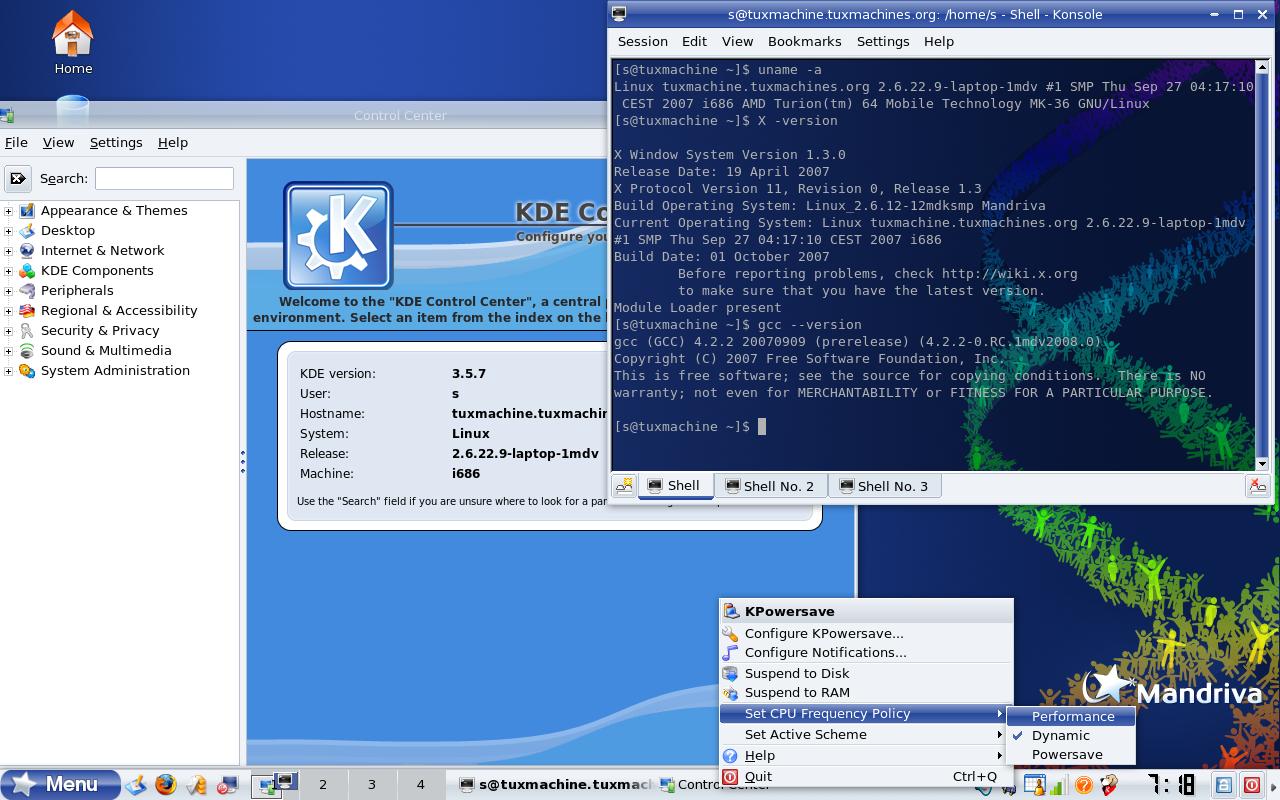
Task: Open Control Center's Help menu
Action: pos(173,143)
